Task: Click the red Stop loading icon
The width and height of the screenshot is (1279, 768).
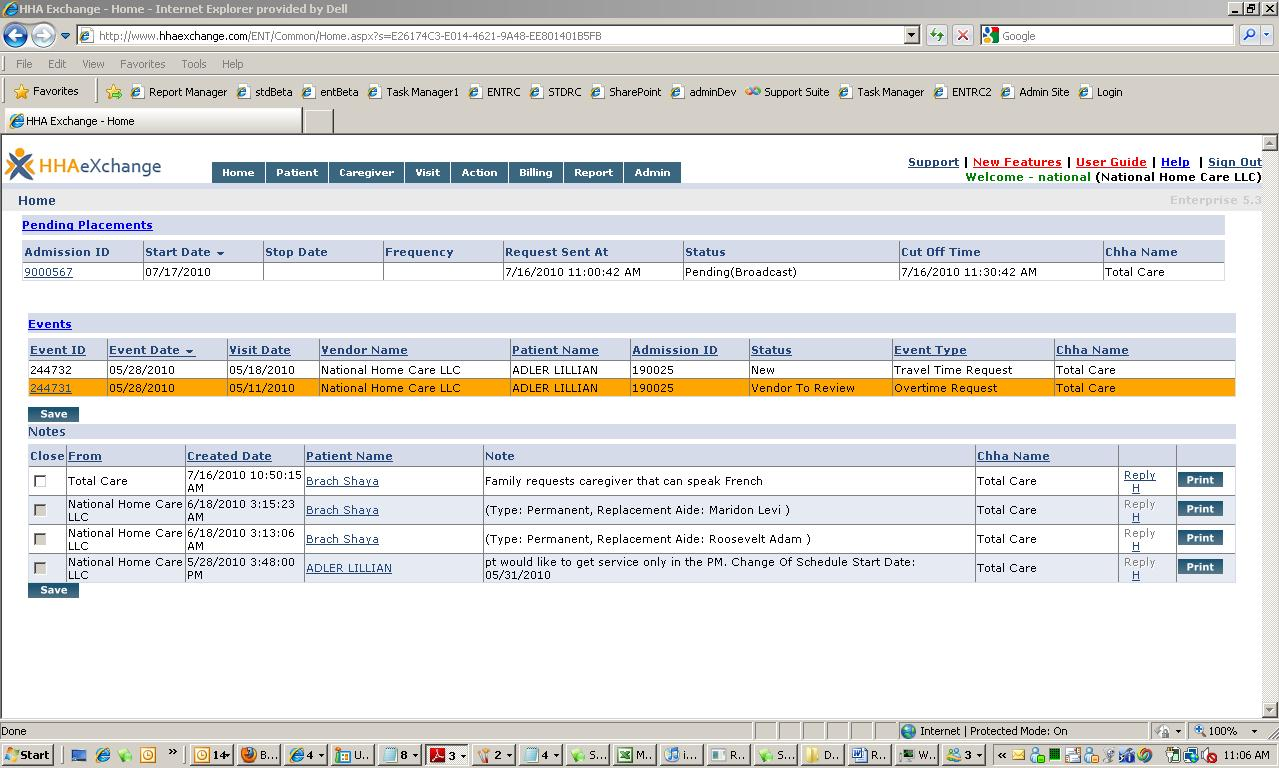Action: pyautogui.click(x=962, y=35)
